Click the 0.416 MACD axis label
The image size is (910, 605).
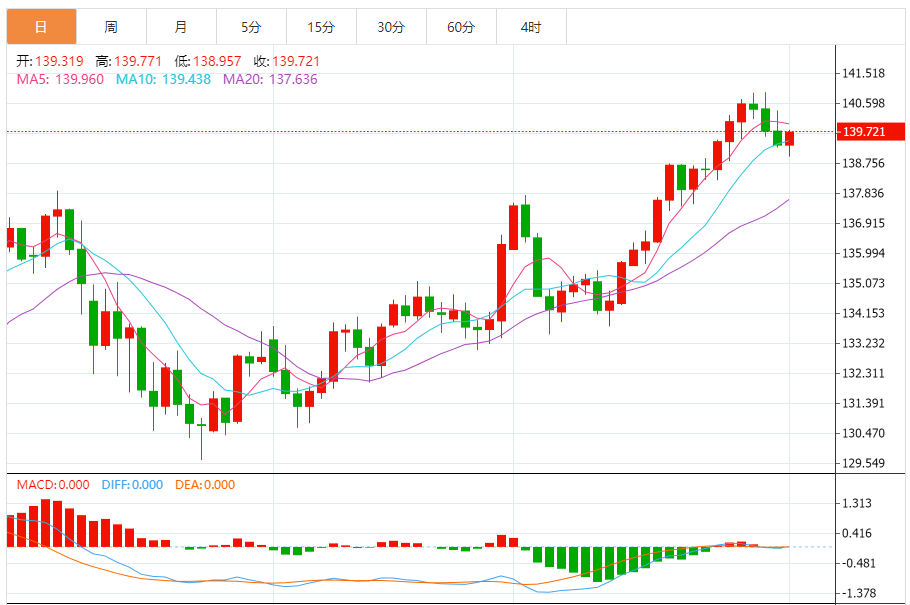coord(857,534)
